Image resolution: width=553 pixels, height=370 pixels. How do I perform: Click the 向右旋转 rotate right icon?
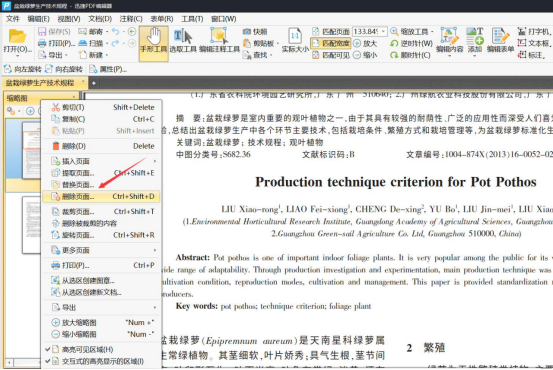49,69
